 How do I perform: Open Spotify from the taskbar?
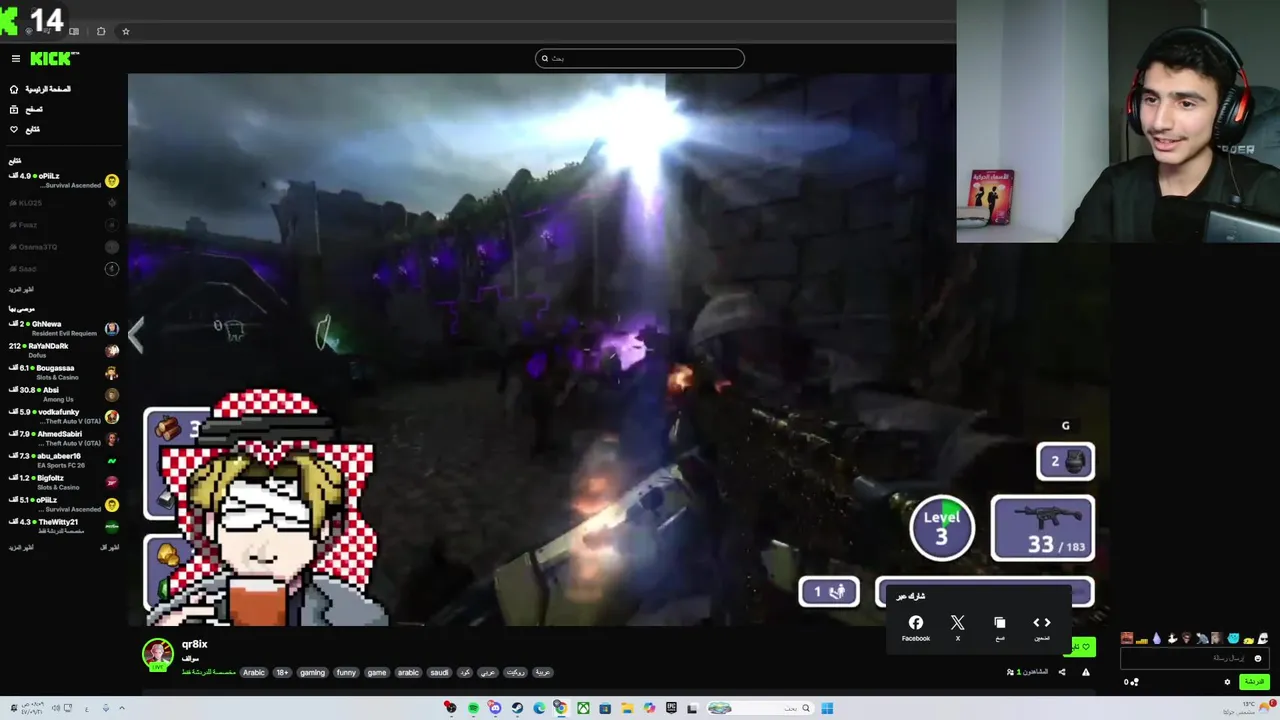coord(473,708)
